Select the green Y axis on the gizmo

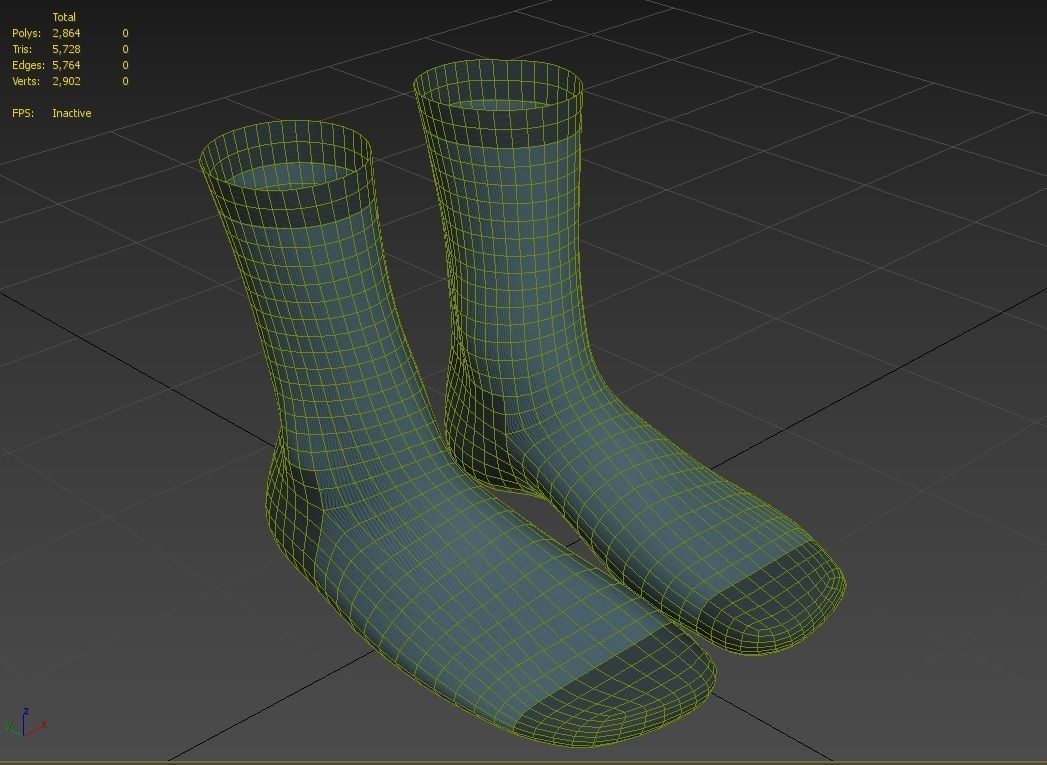[9, 728]
